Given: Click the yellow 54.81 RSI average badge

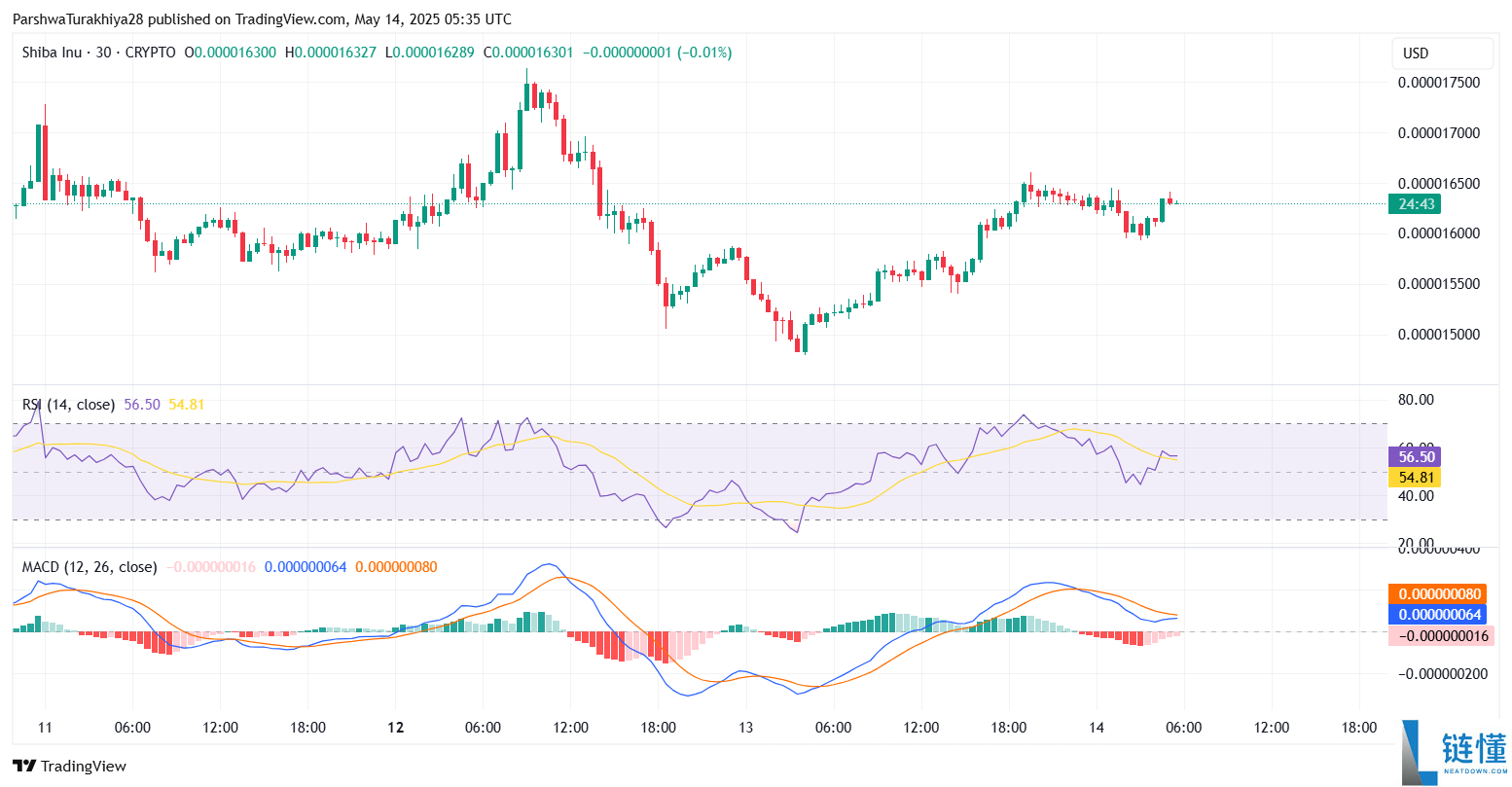Looking at the screenshot, I should pyautogui.click(x=1414, y=478).
